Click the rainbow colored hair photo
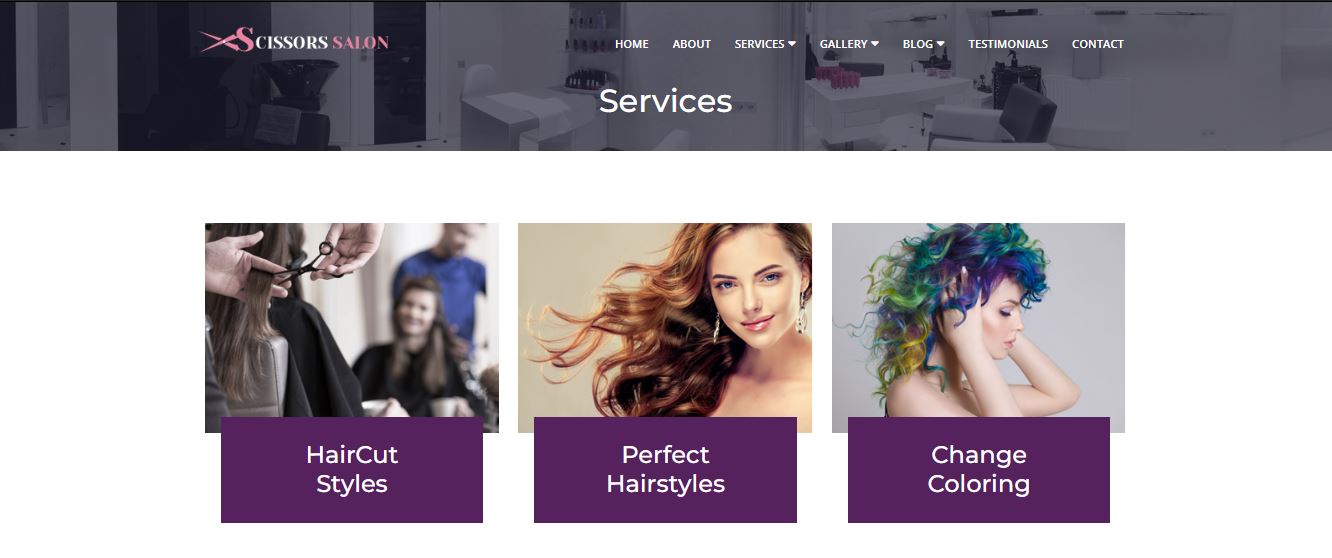This screenshot has width=1332, height=558. [978, 320]
